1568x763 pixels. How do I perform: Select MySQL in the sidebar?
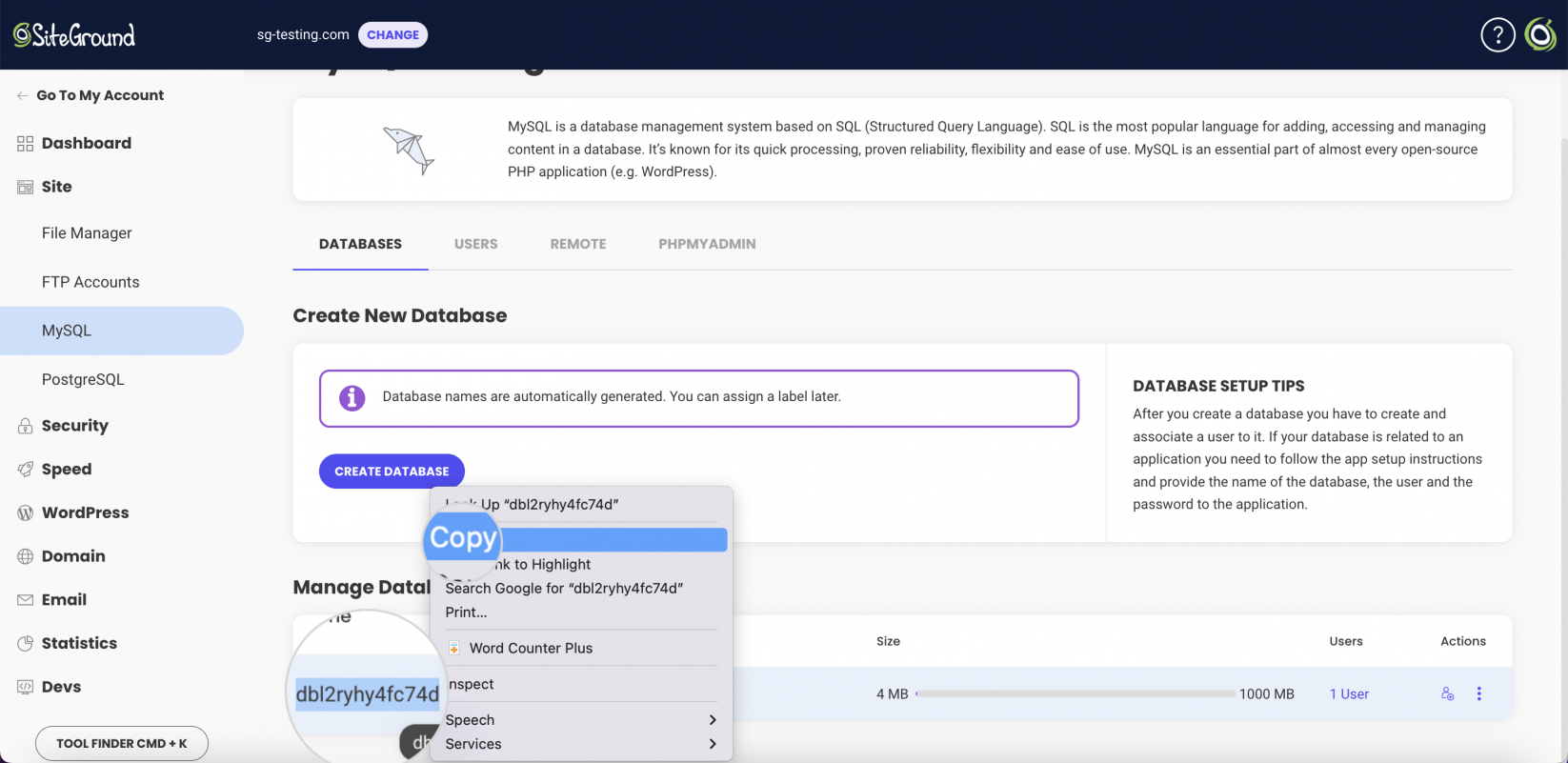tap(122, 331)
